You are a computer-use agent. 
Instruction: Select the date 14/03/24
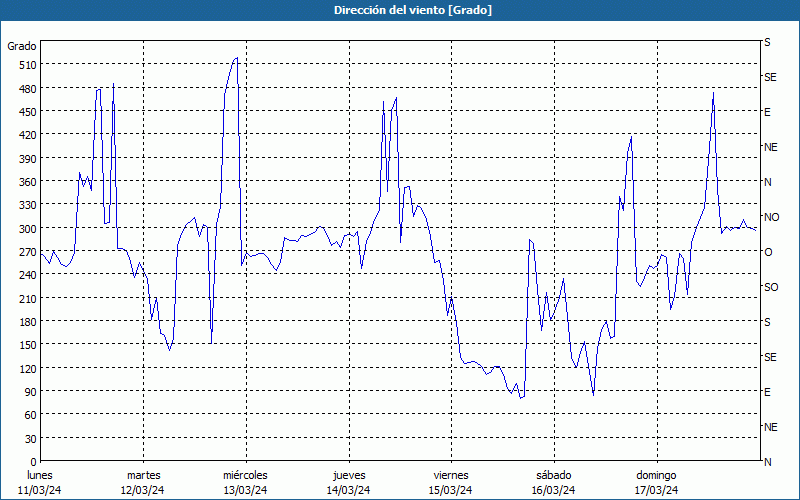tap(348, 490)
